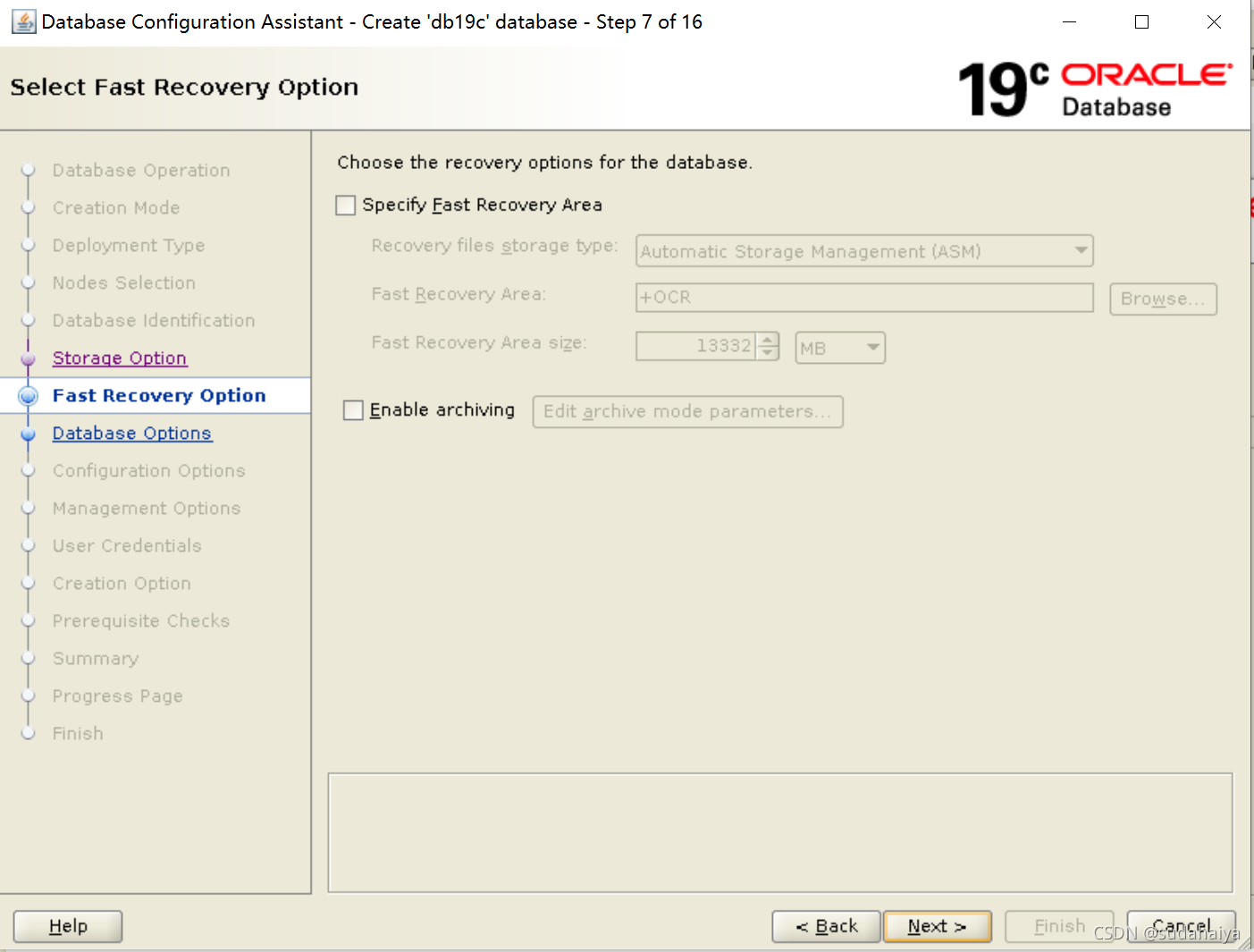Proceed with the Next > button
This screenshot has width=1254, height=952.
pos(938,926)
